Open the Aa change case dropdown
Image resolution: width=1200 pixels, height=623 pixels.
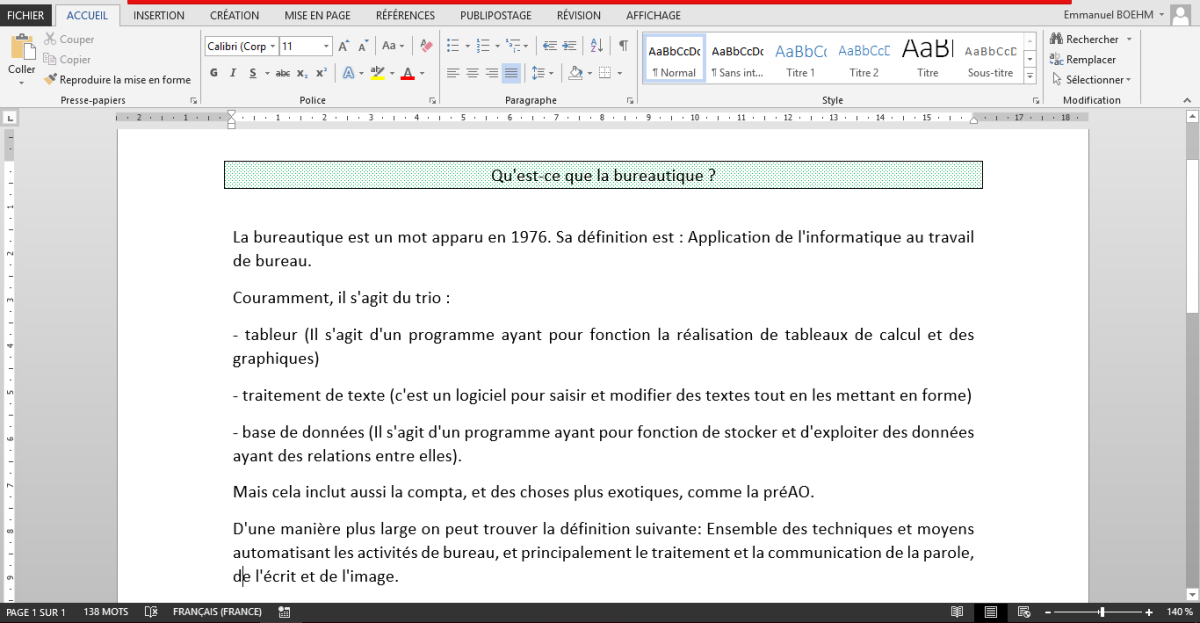click(393, 46)
